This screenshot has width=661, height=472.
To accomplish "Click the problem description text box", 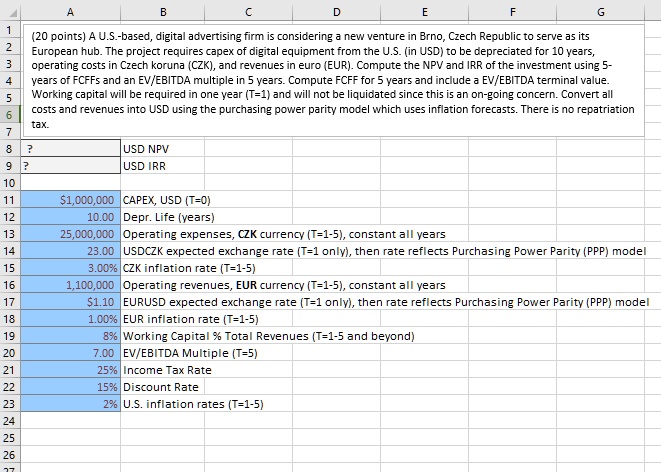I will click(333, 80).
